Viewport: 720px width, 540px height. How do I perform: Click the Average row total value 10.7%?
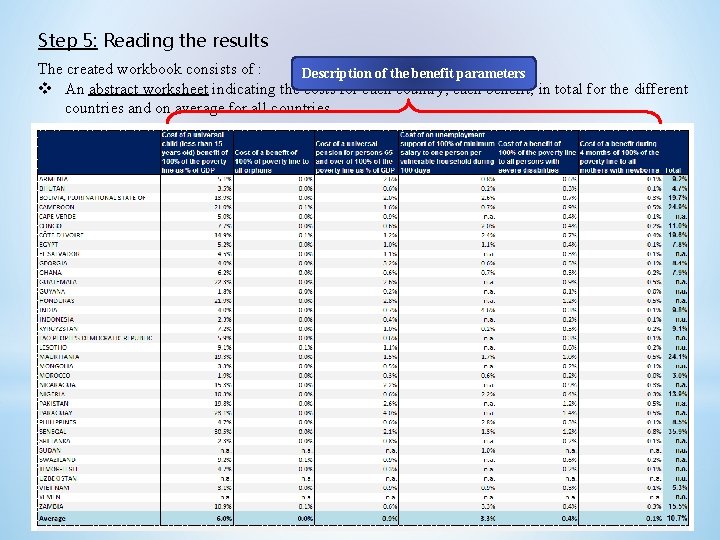(x=676, y=518)
